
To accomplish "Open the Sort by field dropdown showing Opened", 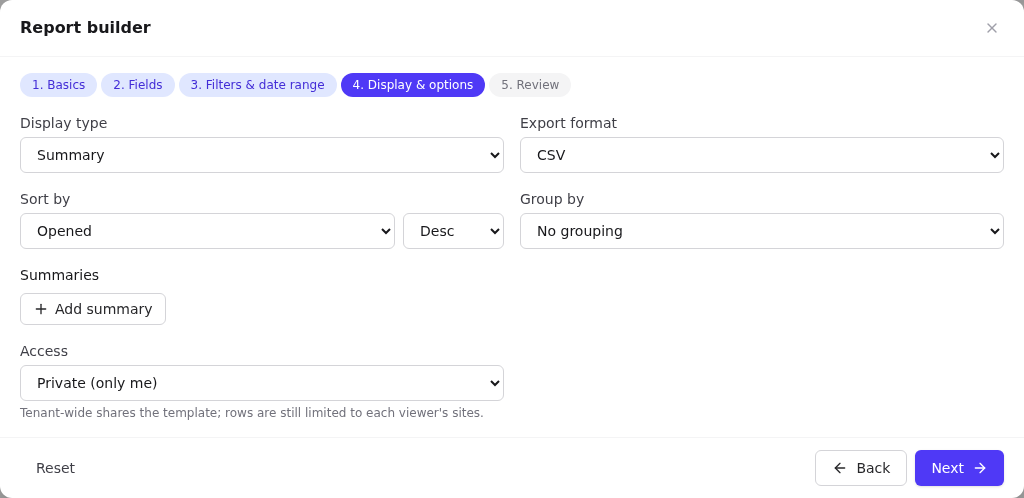I will (x=207, y=231).
